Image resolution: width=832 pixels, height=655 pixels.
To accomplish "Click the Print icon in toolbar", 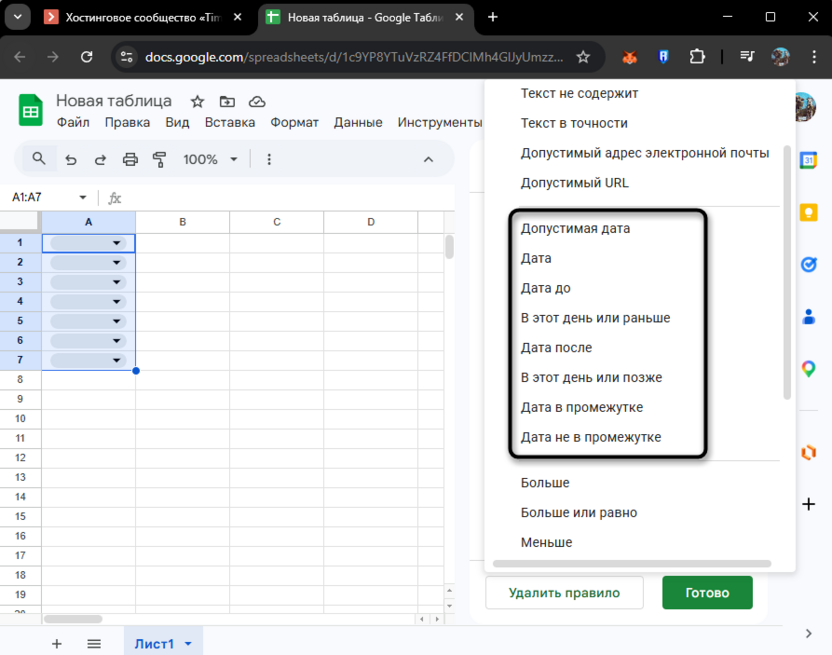I will [x=130, y=159].
